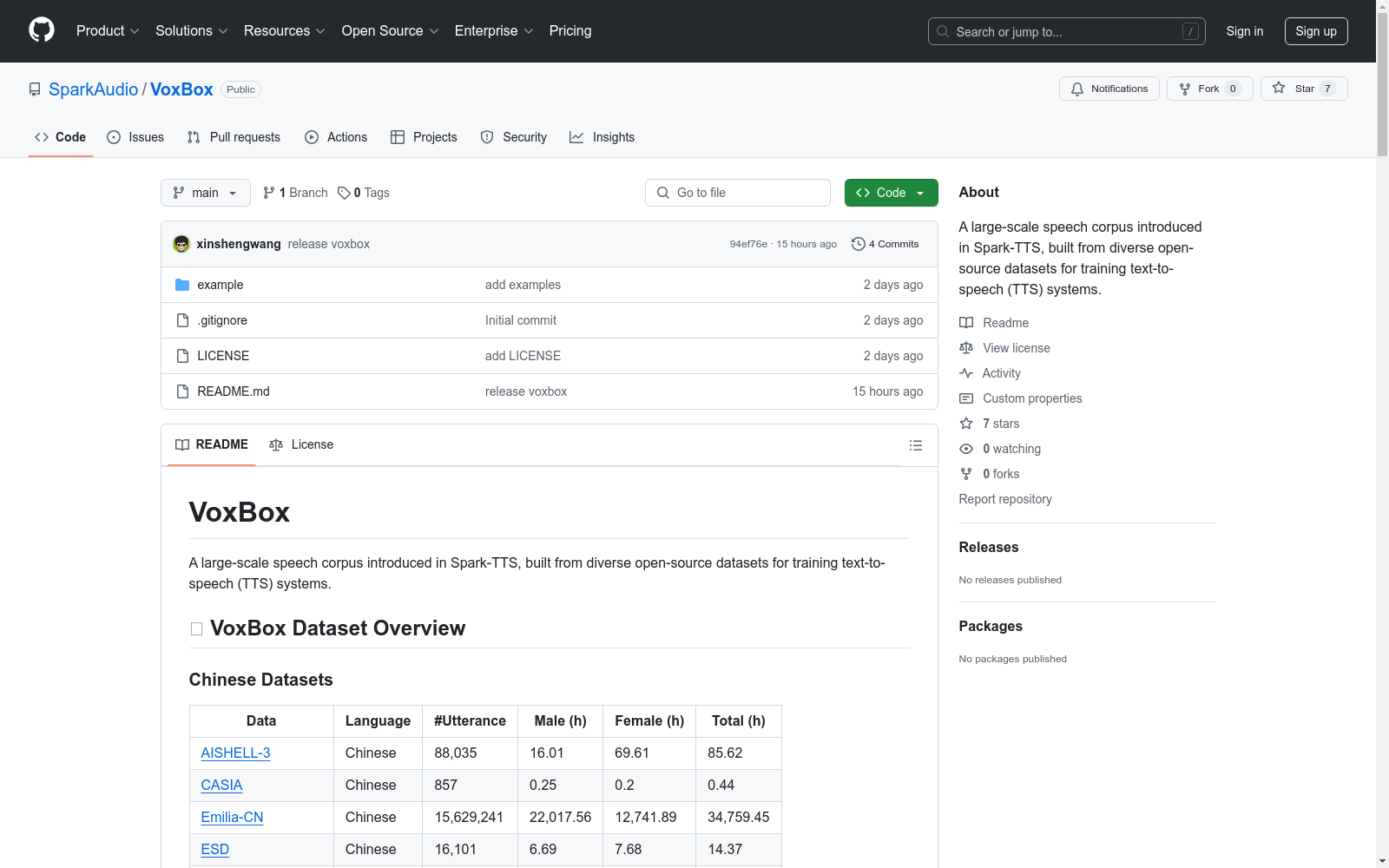Switch to the Projects tab
The width and height of the screenshot is (1389, 868).
424,137
